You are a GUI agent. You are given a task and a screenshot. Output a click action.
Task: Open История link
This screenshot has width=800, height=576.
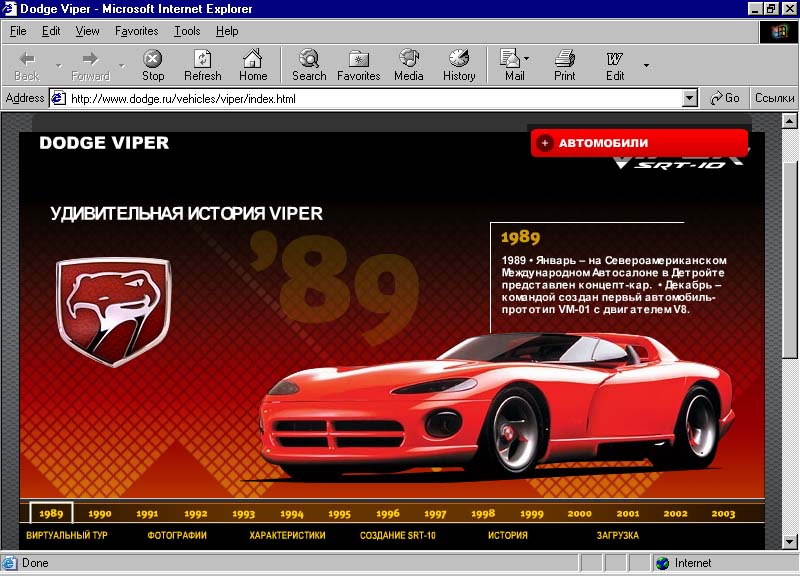[x=508, y=535]
